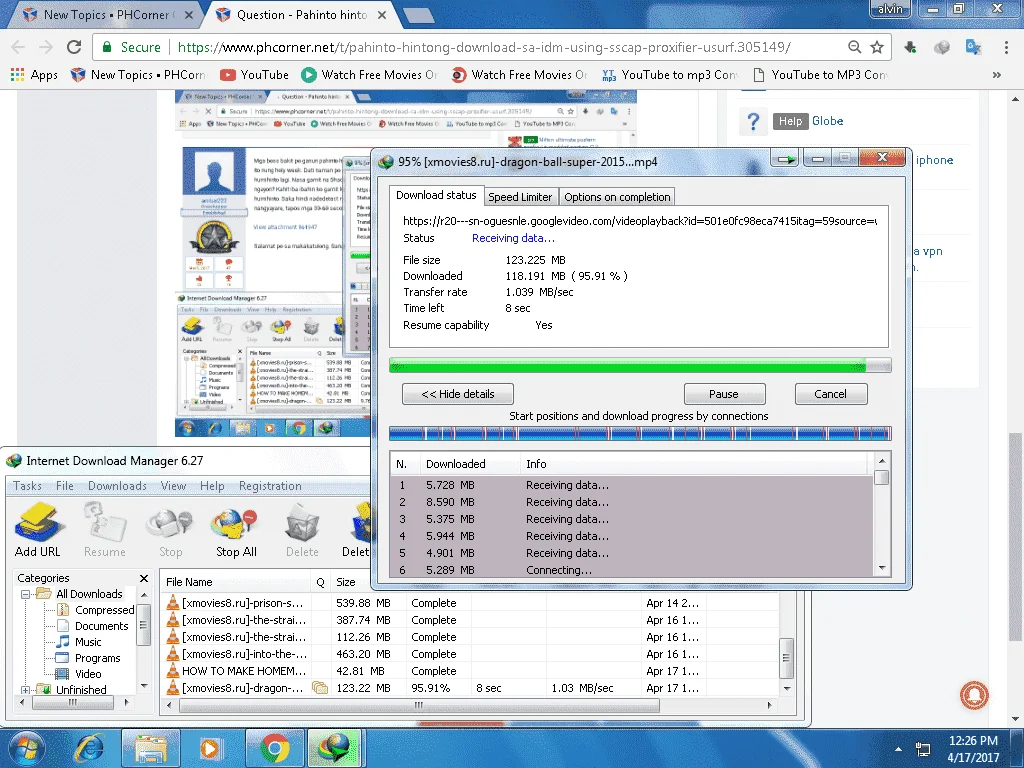Screen dimensions: 1024x768
Task: Collapse the All Downloads tree node
Action: point(25,594)
